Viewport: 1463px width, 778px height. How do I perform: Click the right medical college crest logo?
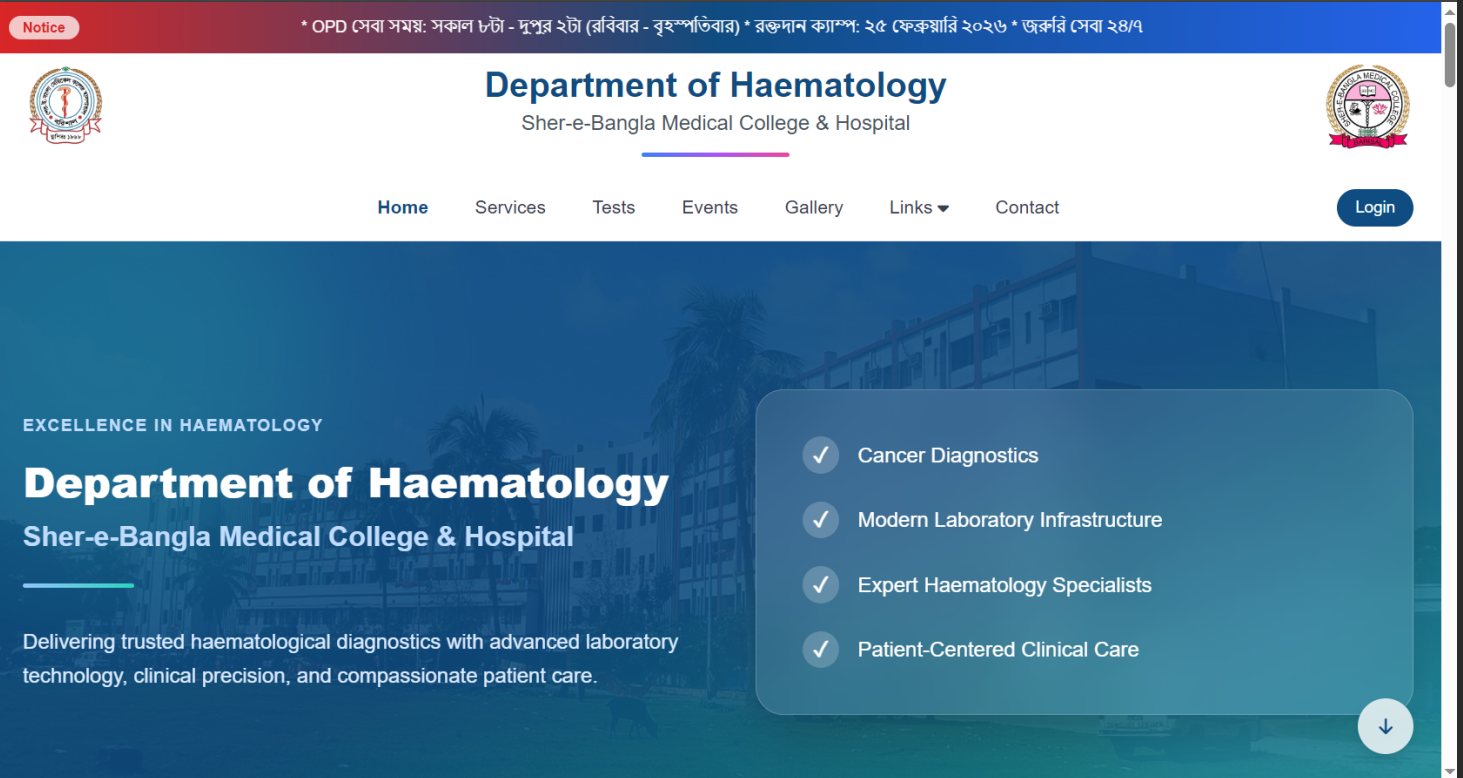tap(1367, 106)
